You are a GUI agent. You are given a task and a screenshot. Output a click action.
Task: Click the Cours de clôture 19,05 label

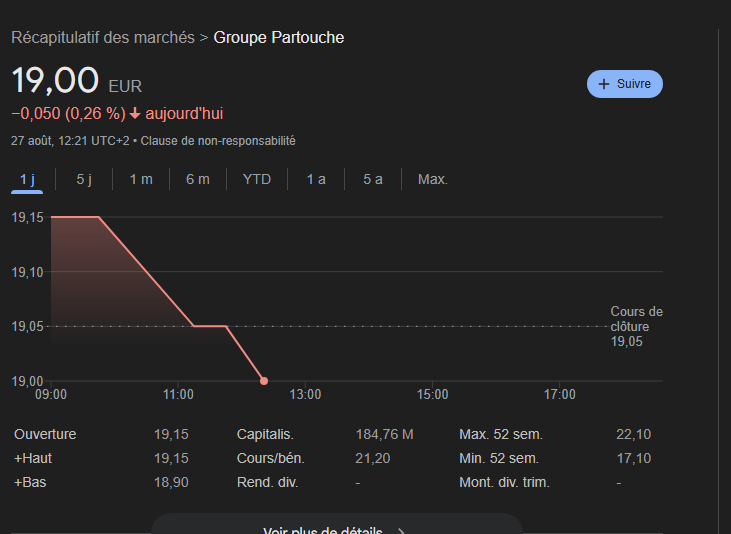click(636, 326)
